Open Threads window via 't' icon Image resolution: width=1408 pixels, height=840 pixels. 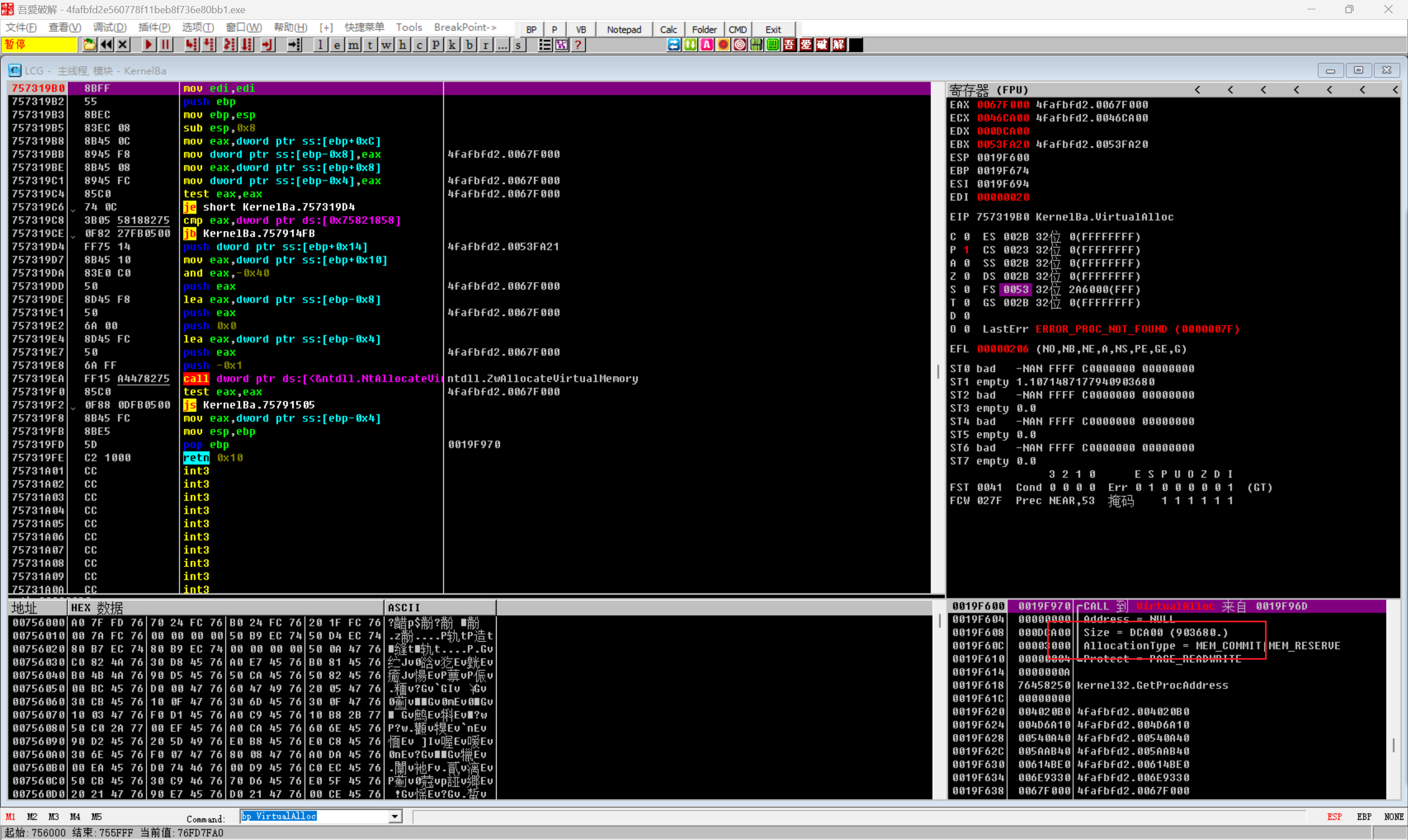tap(370, 45)
